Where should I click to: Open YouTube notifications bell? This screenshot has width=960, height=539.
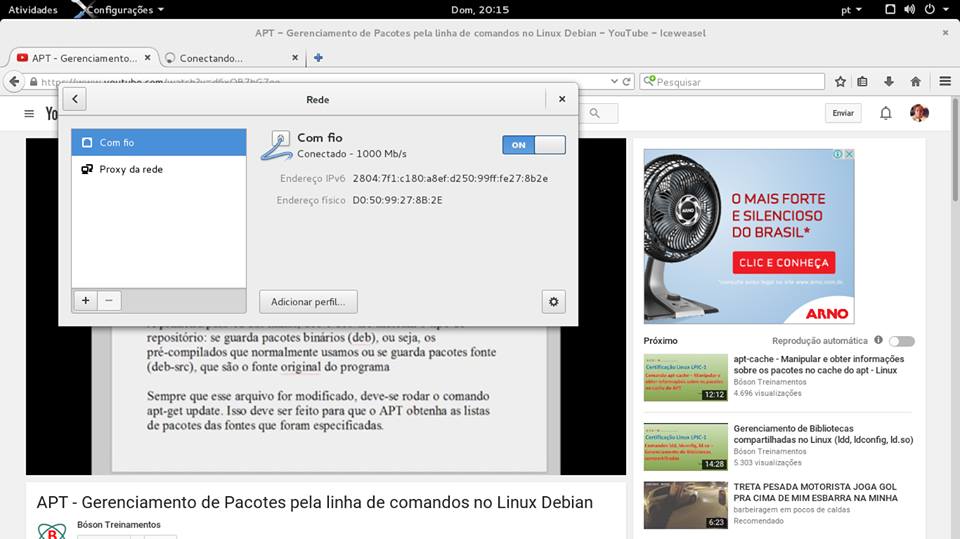885,113
